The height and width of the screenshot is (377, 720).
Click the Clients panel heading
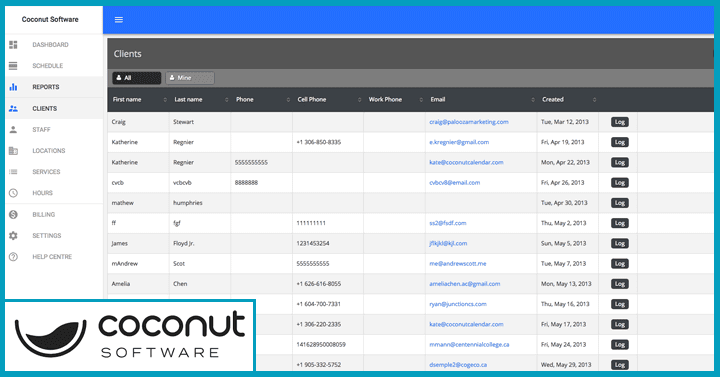coord(128,54)
